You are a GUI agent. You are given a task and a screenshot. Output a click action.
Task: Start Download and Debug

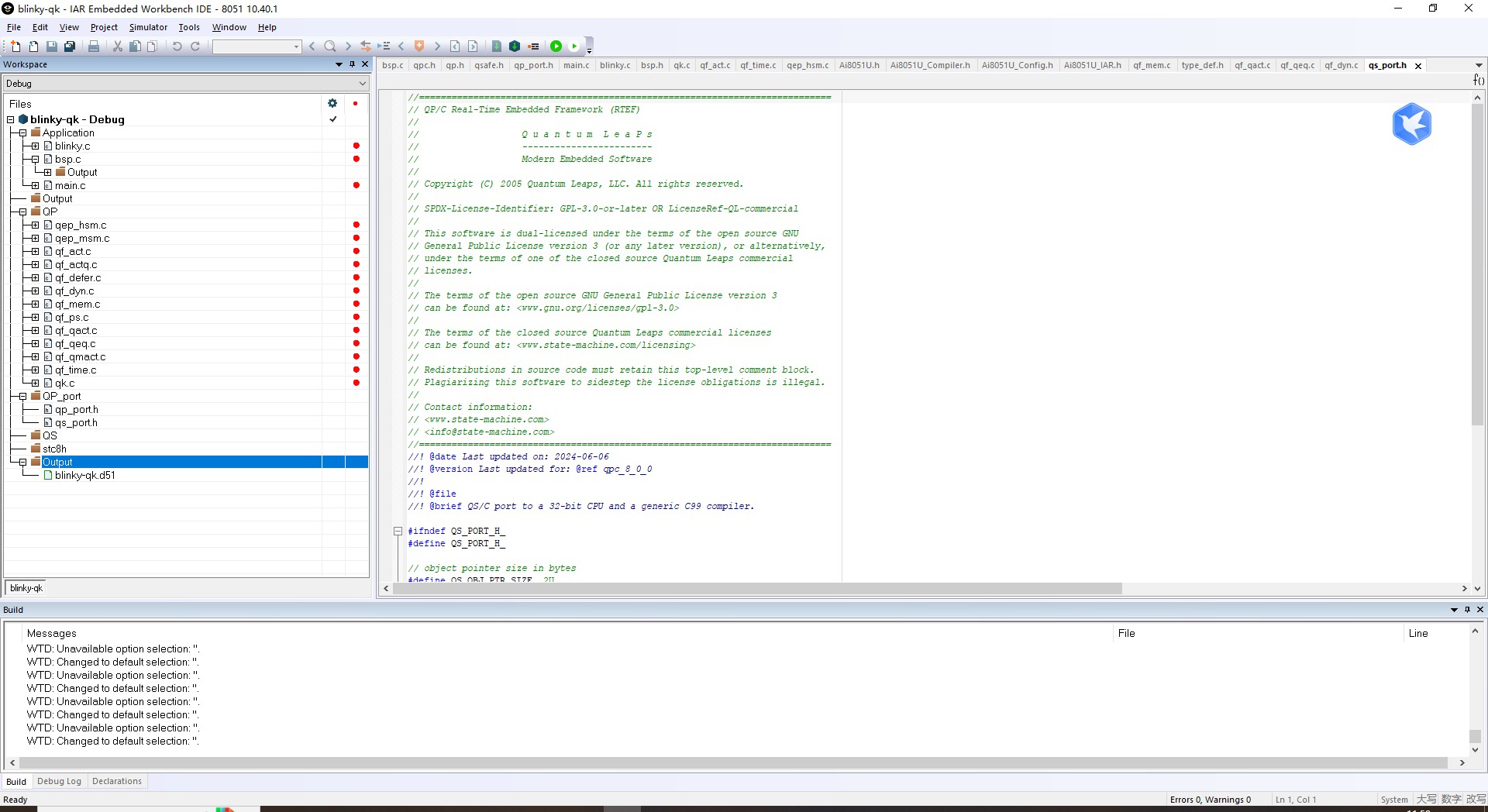(556, 46)
